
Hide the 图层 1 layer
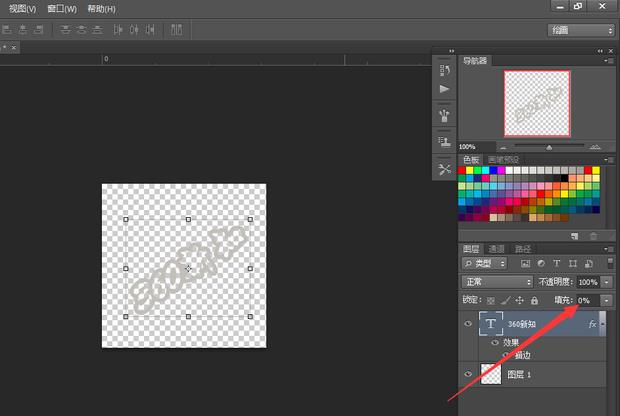[x=468, y=374]
